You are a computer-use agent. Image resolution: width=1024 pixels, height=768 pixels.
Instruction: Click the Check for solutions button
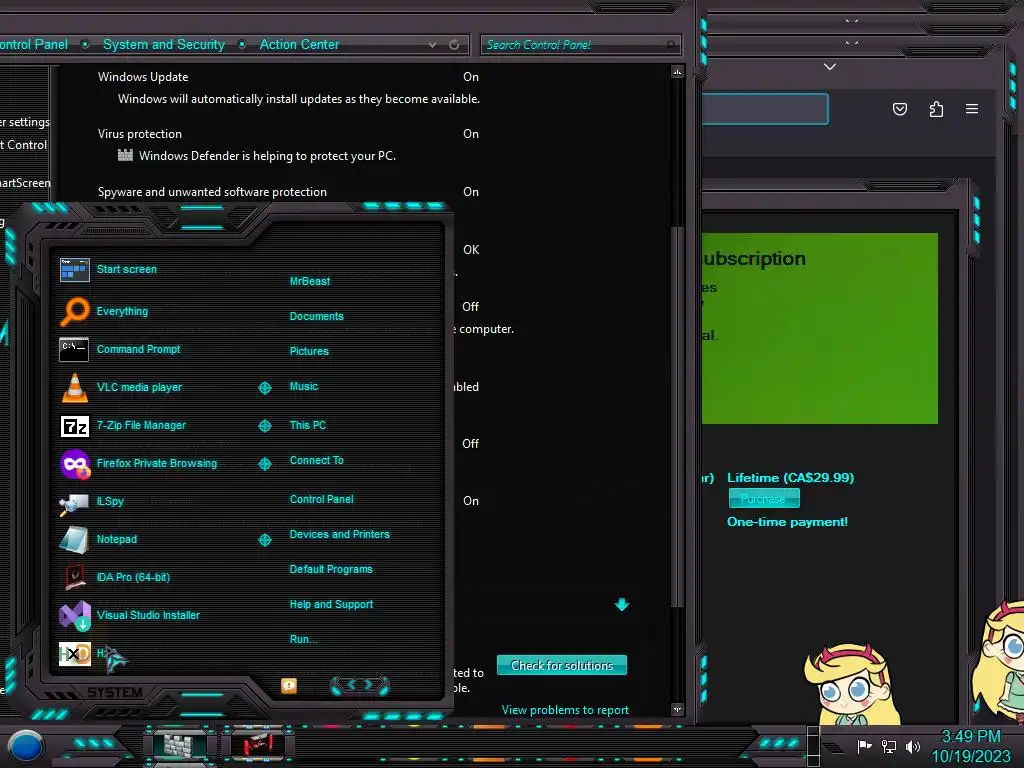coord(562,665)
